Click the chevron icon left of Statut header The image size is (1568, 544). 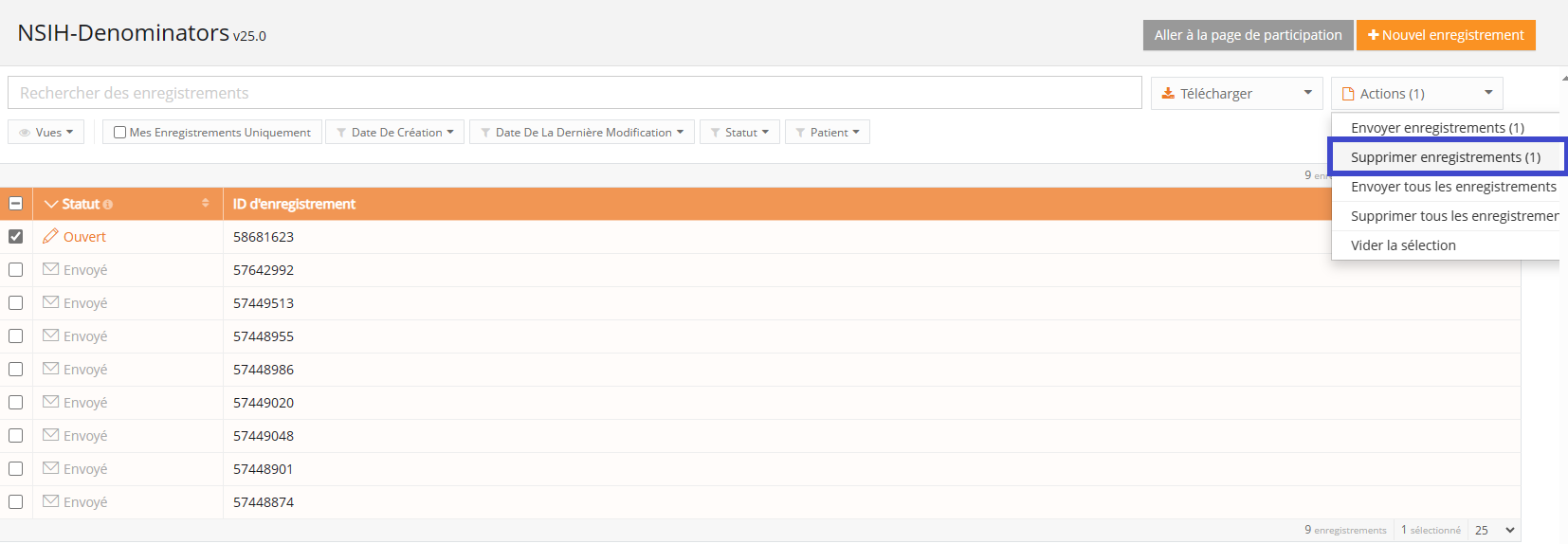[x=51, y=204]
